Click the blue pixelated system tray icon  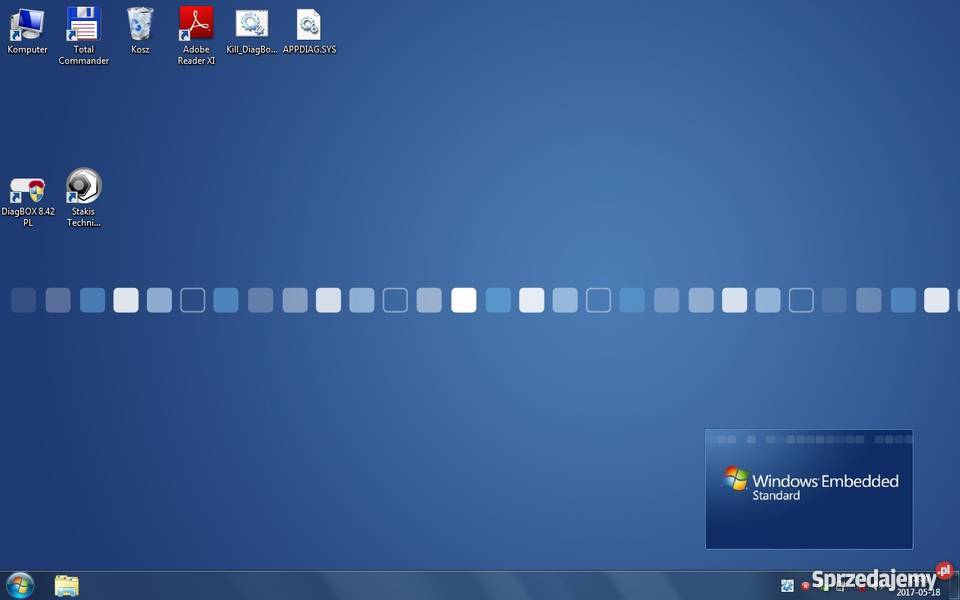(788, 586)
